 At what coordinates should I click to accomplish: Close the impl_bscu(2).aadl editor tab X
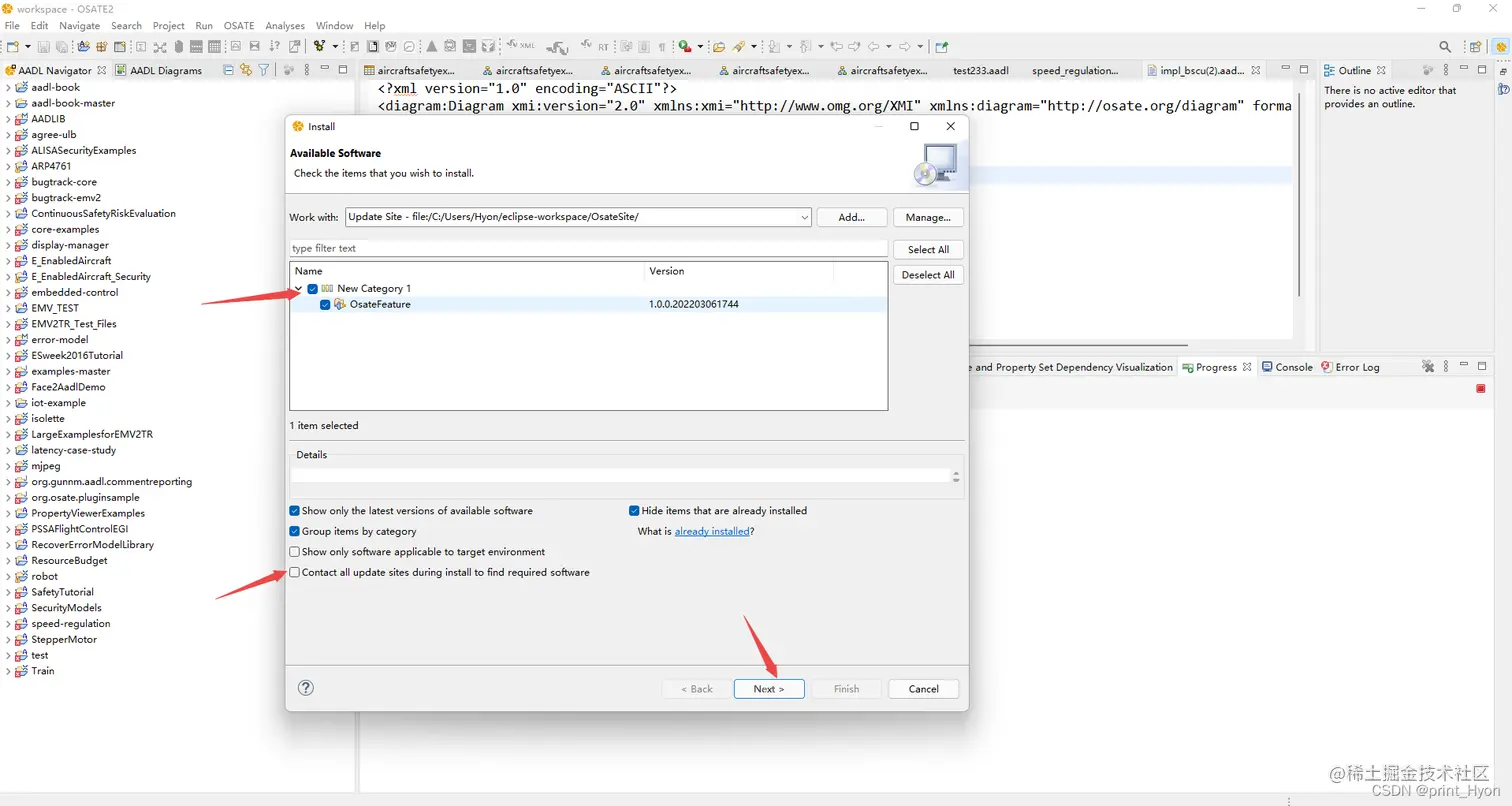1256,71
